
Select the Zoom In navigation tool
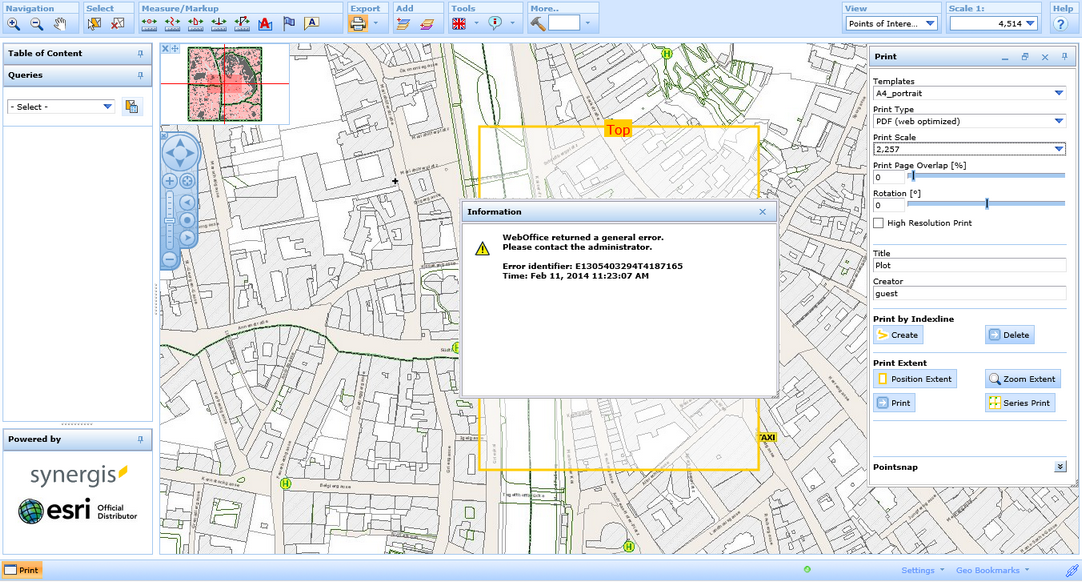pyautogui.click(x=14, y=23)
